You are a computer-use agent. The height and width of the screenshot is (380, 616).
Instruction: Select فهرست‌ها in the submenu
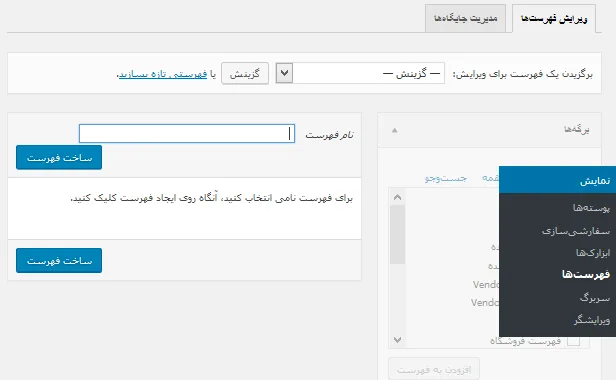[586, 274]
